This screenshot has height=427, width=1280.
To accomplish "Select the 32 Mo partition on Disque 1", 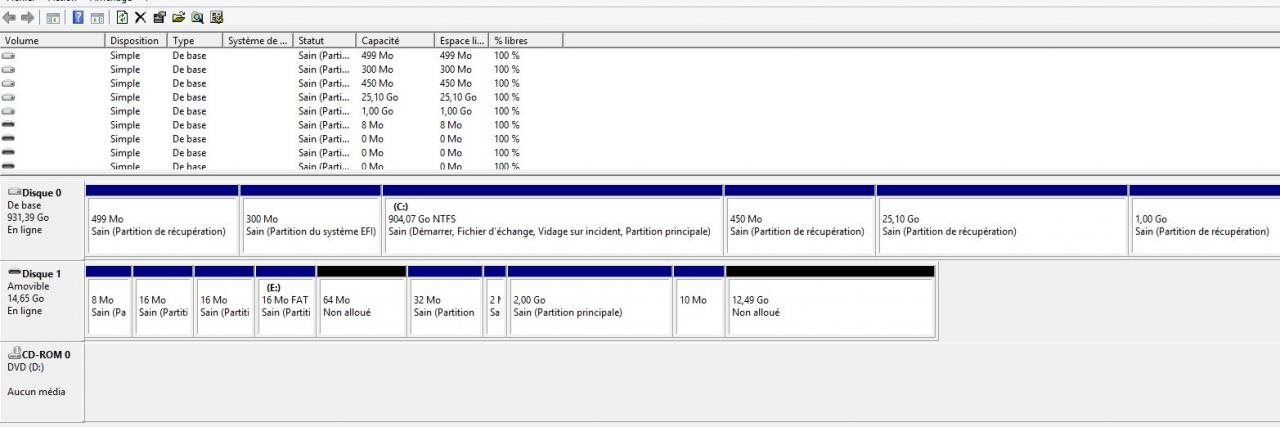I will [445, 300].
